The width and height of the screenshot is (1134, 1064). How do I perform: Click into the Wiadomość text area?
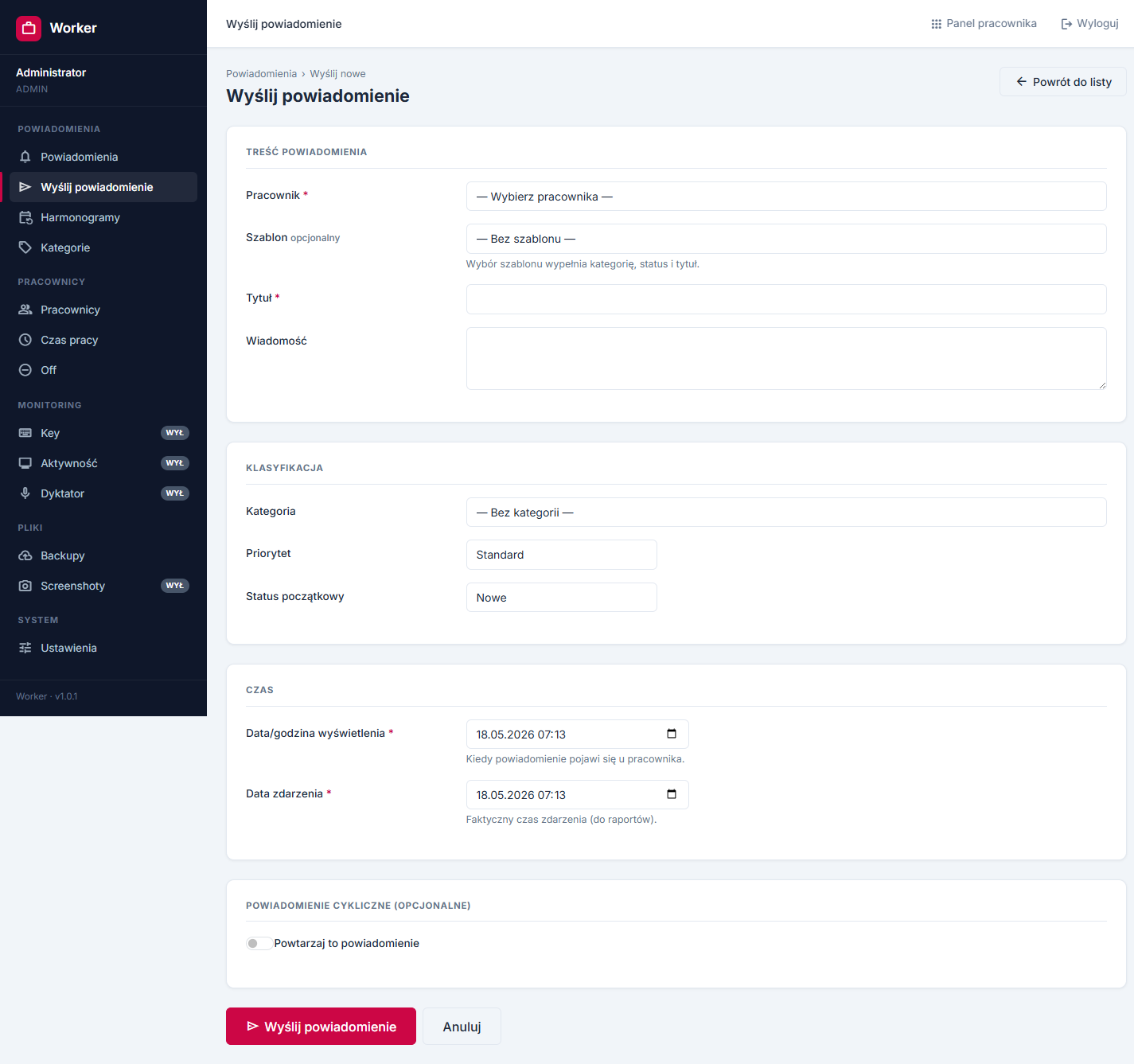(786, 358)
